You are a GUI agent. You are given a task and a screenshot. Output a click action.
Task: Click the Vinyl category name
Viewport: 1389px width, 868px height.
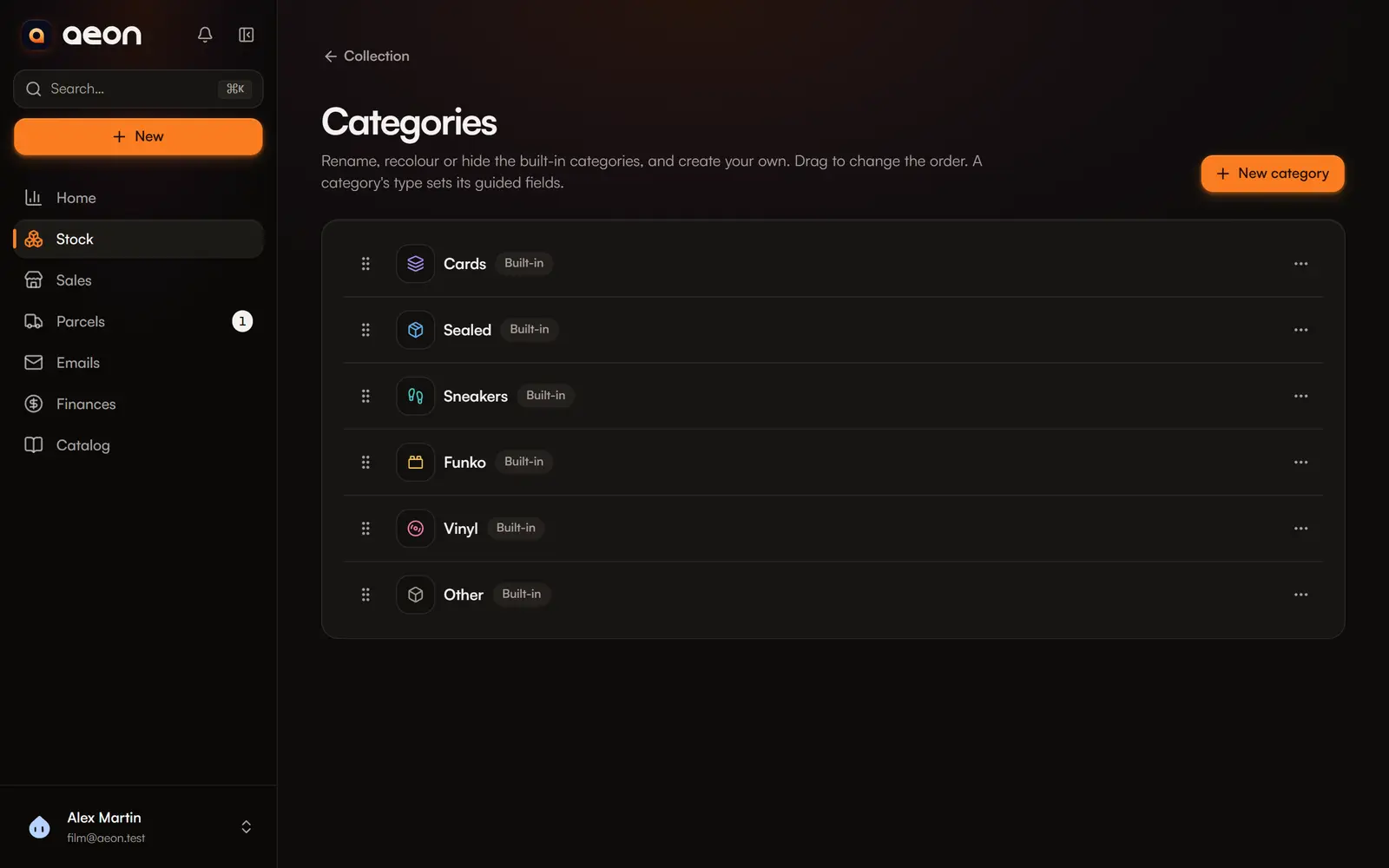pos(460,529)
